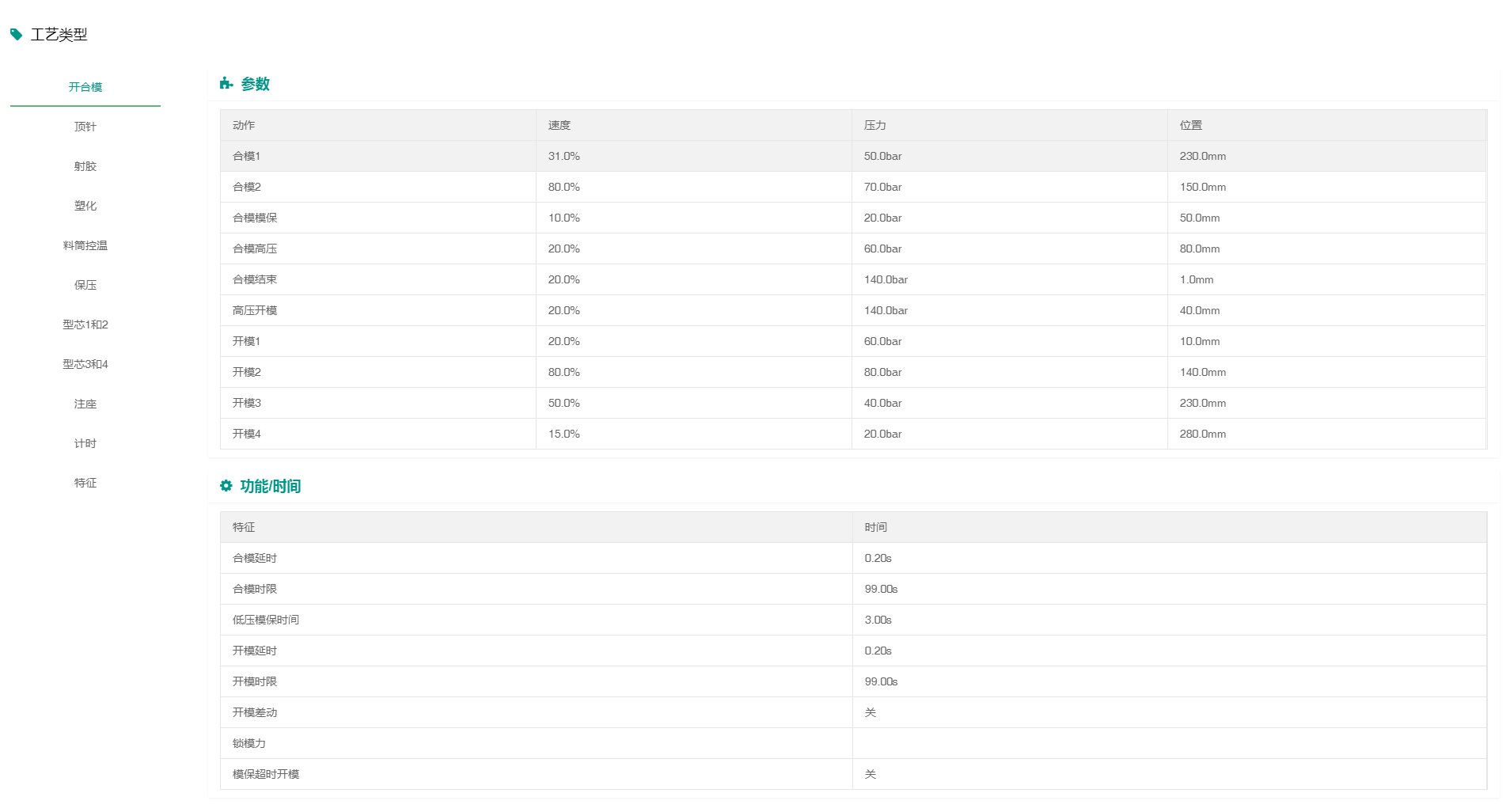The image size is (1510, 812).
Task: Click the 模保超时开模 value 关
Action: pos(871,774)
